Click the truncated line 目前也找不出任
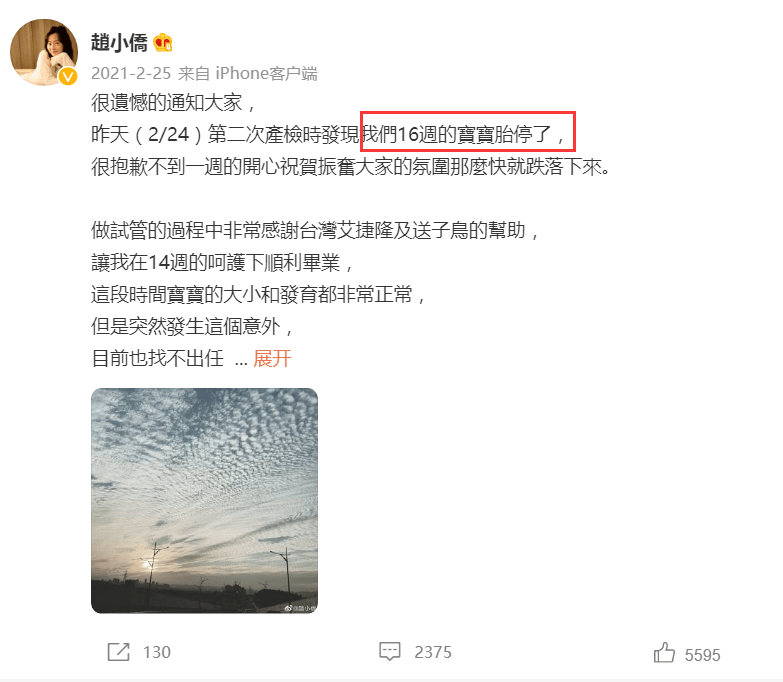The height and width of the screenshot is (682, 783). coord(157,358)
